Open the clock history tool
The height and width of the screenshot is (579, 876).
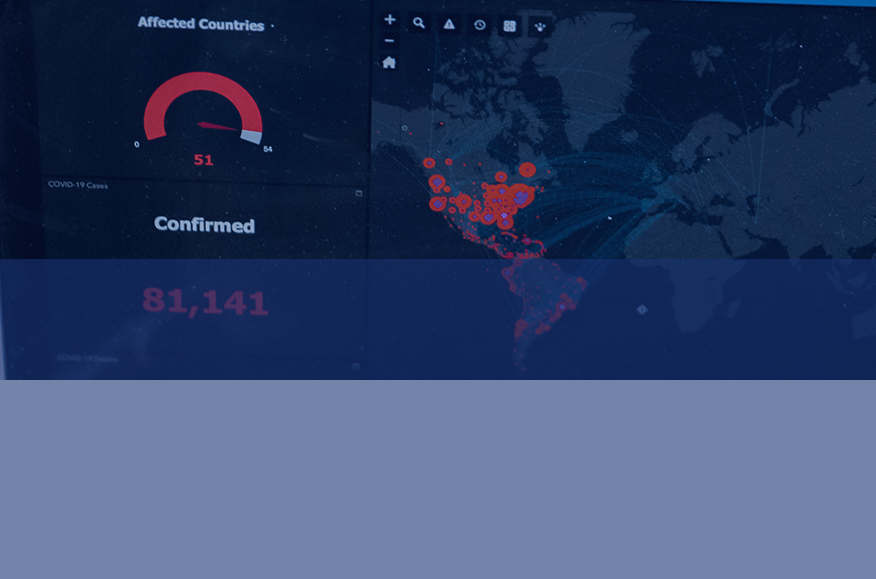(479, 25)
